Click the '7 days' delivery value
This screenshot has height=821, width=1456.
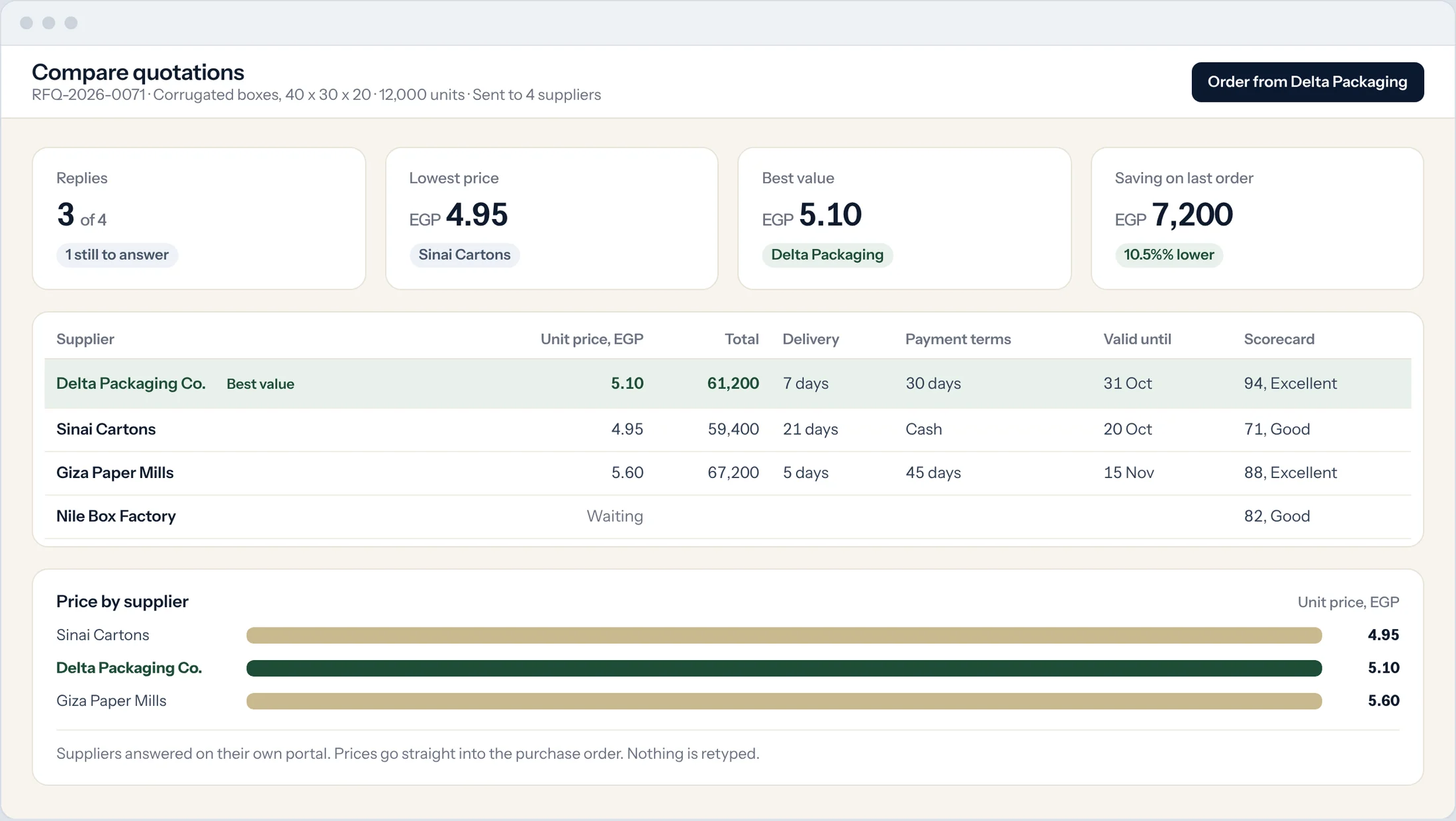(805, 383)
